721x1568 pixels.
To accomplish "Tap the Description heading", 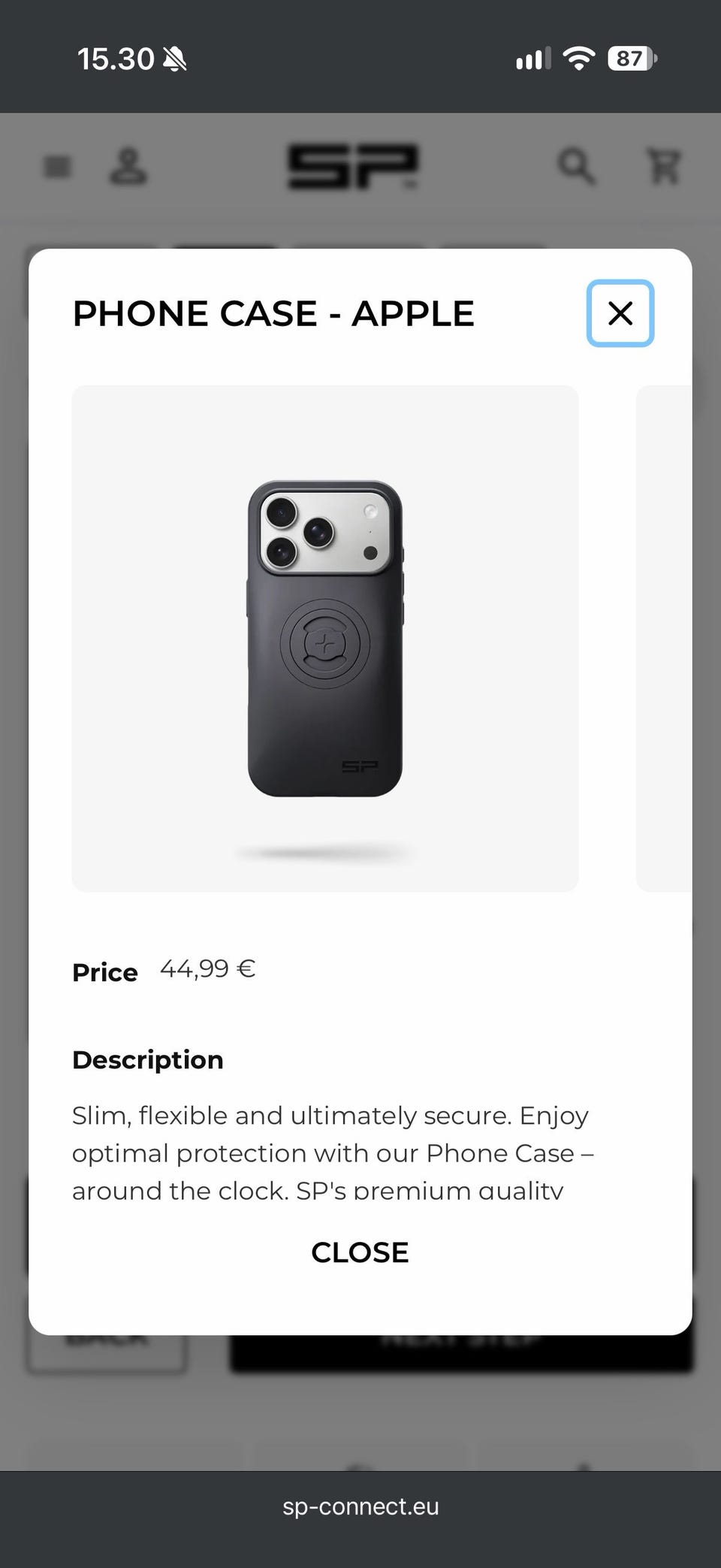I will 148,1059.
